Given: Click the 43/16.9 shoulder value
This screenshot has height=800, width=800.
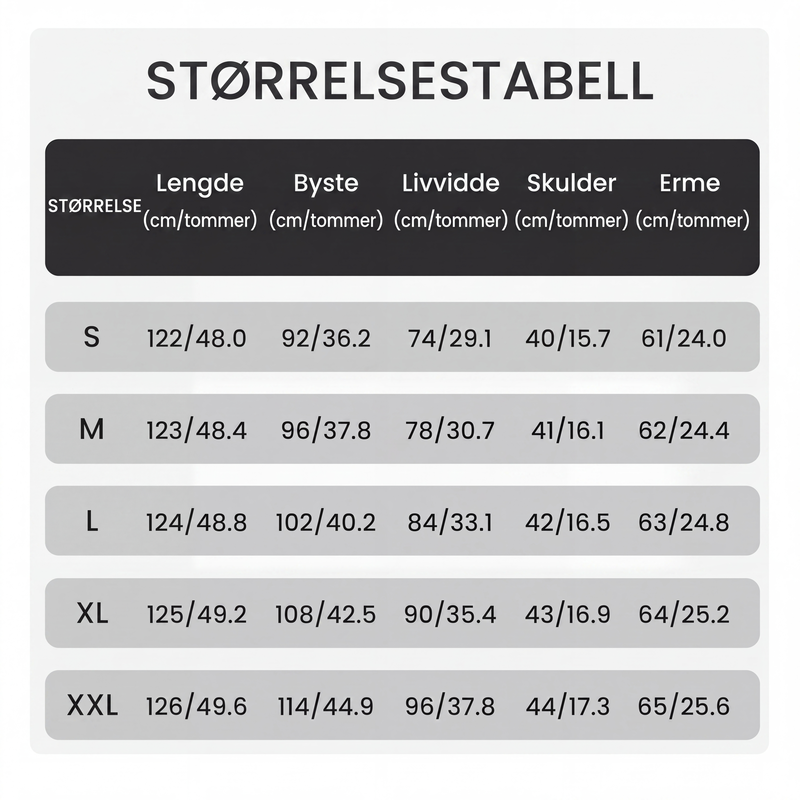Looking at the screenshot, I should point(567,614).
